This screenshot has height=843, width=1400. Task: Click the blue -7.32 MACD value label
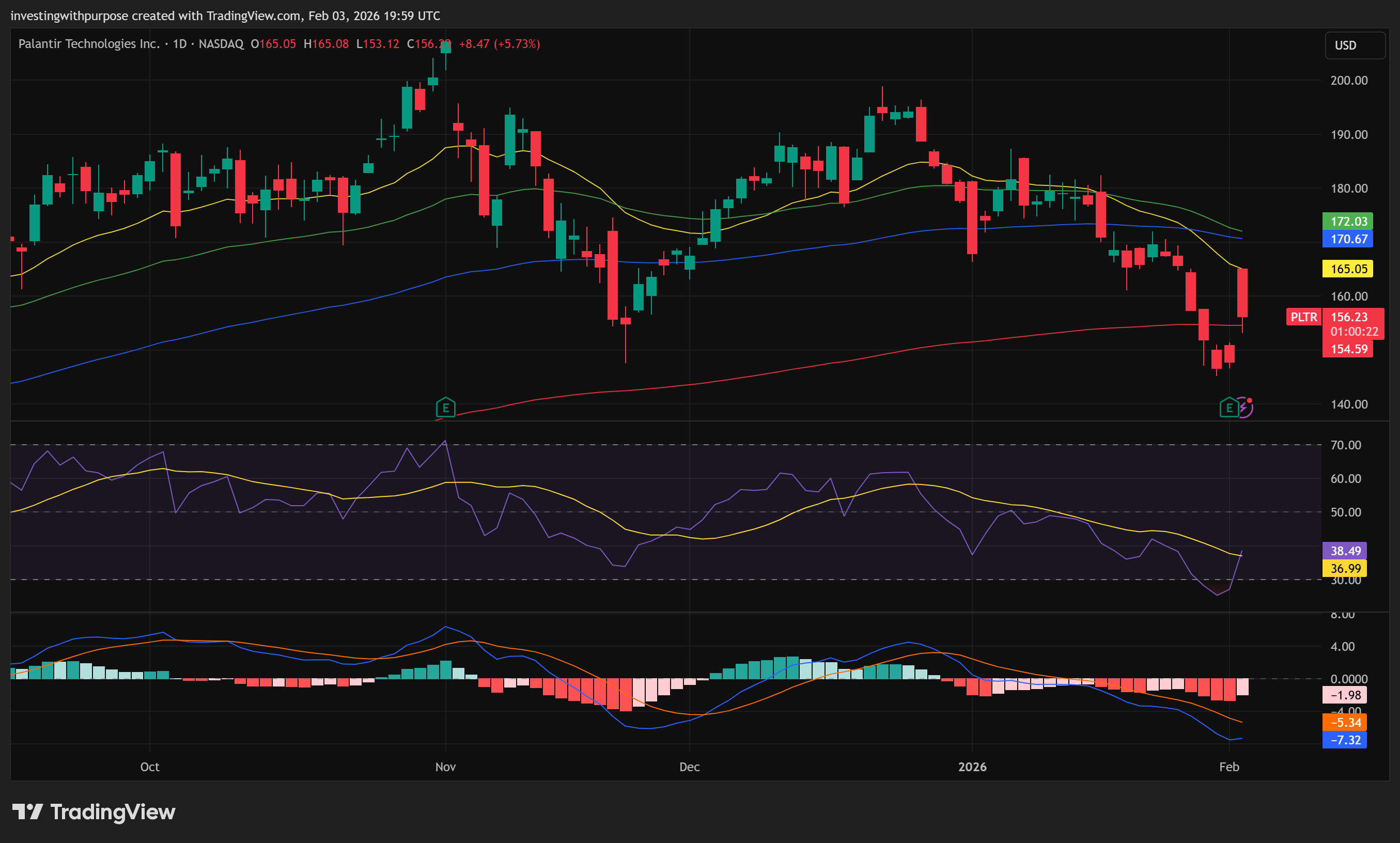click(1345, 740)
